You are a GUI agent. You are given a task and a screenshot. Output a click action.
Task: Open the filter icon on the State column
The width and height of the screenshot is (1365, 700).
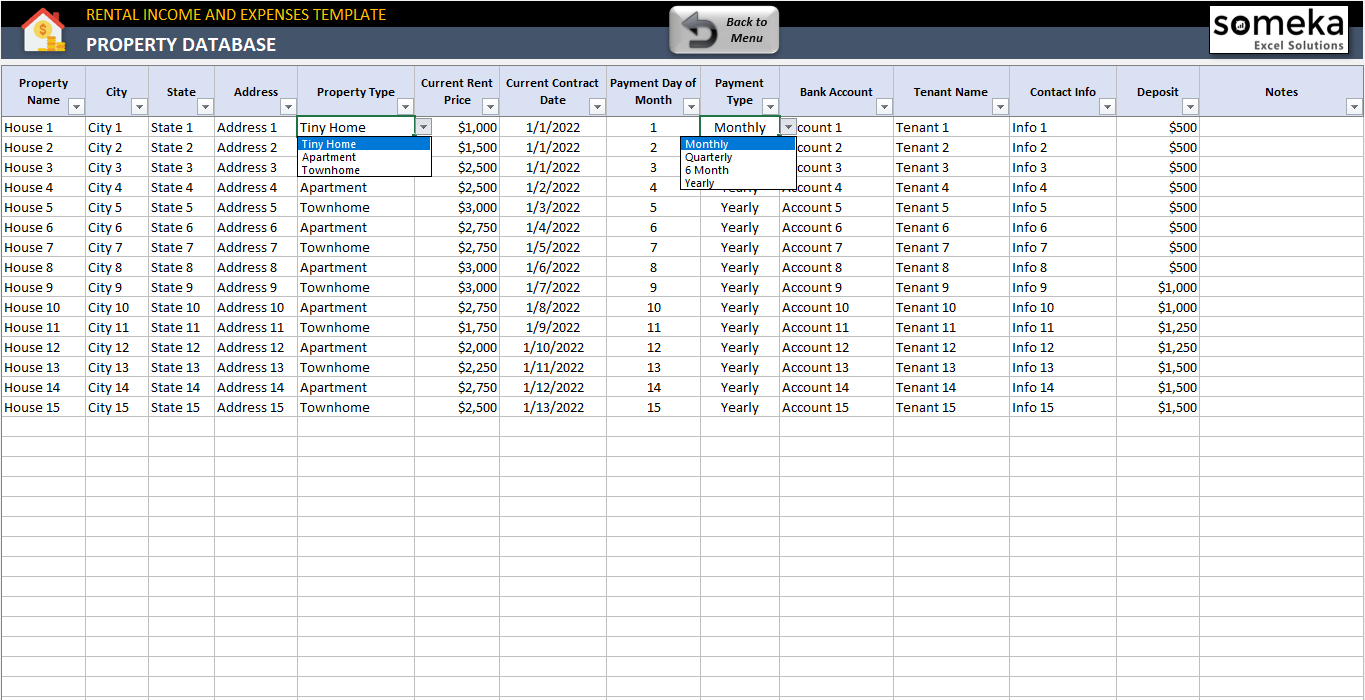click(x=206, y=107)
